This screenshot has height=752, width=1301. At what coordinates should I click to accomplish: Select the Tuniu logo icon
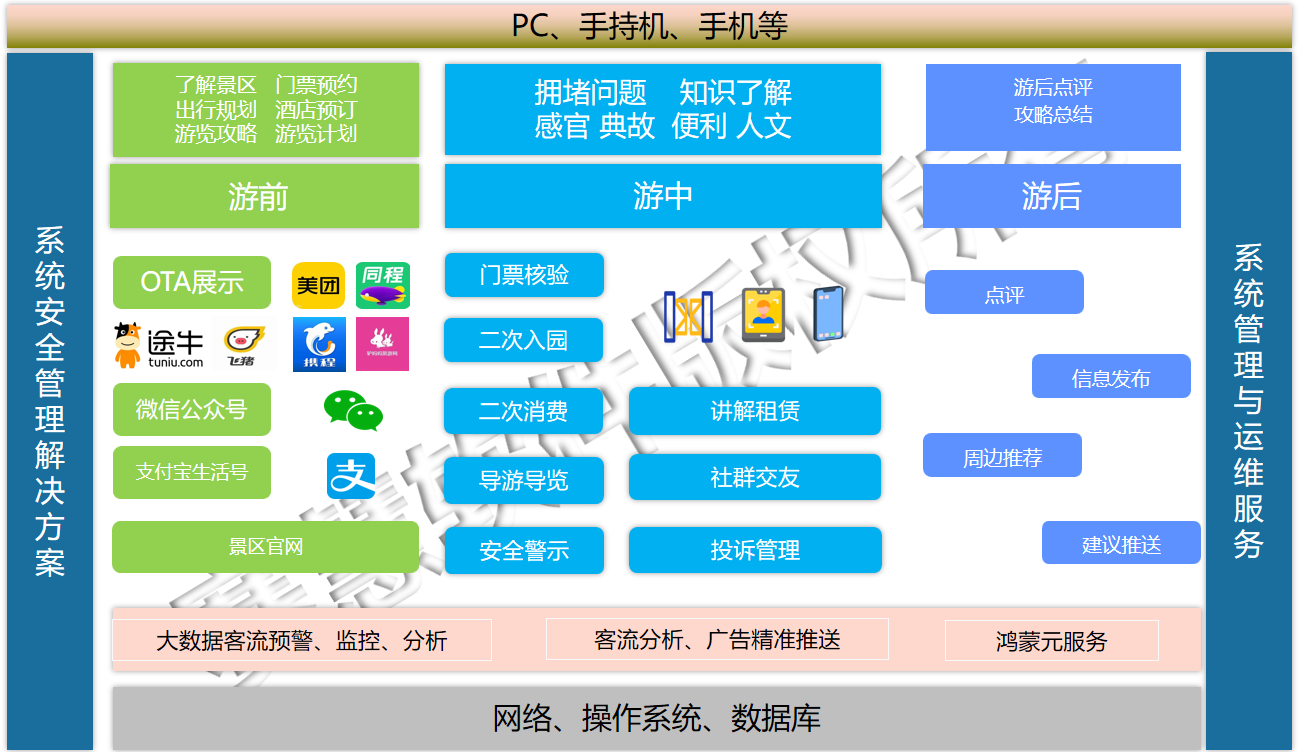point(159,345)
